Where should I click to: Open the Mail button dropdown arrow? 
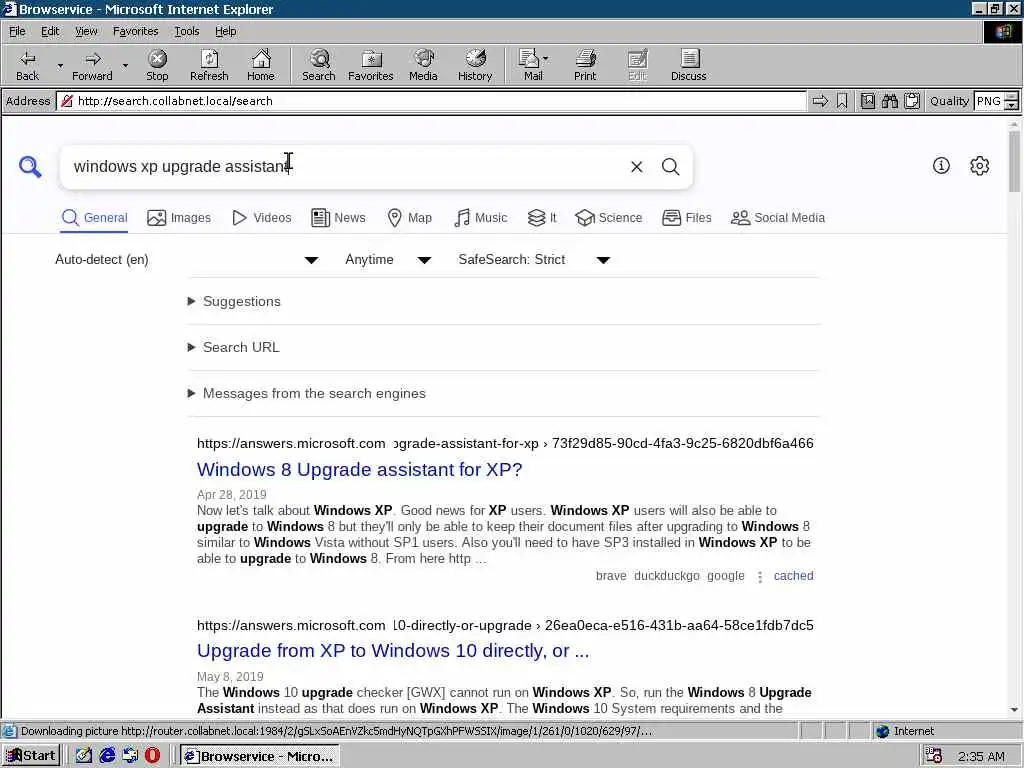(546, 59)
